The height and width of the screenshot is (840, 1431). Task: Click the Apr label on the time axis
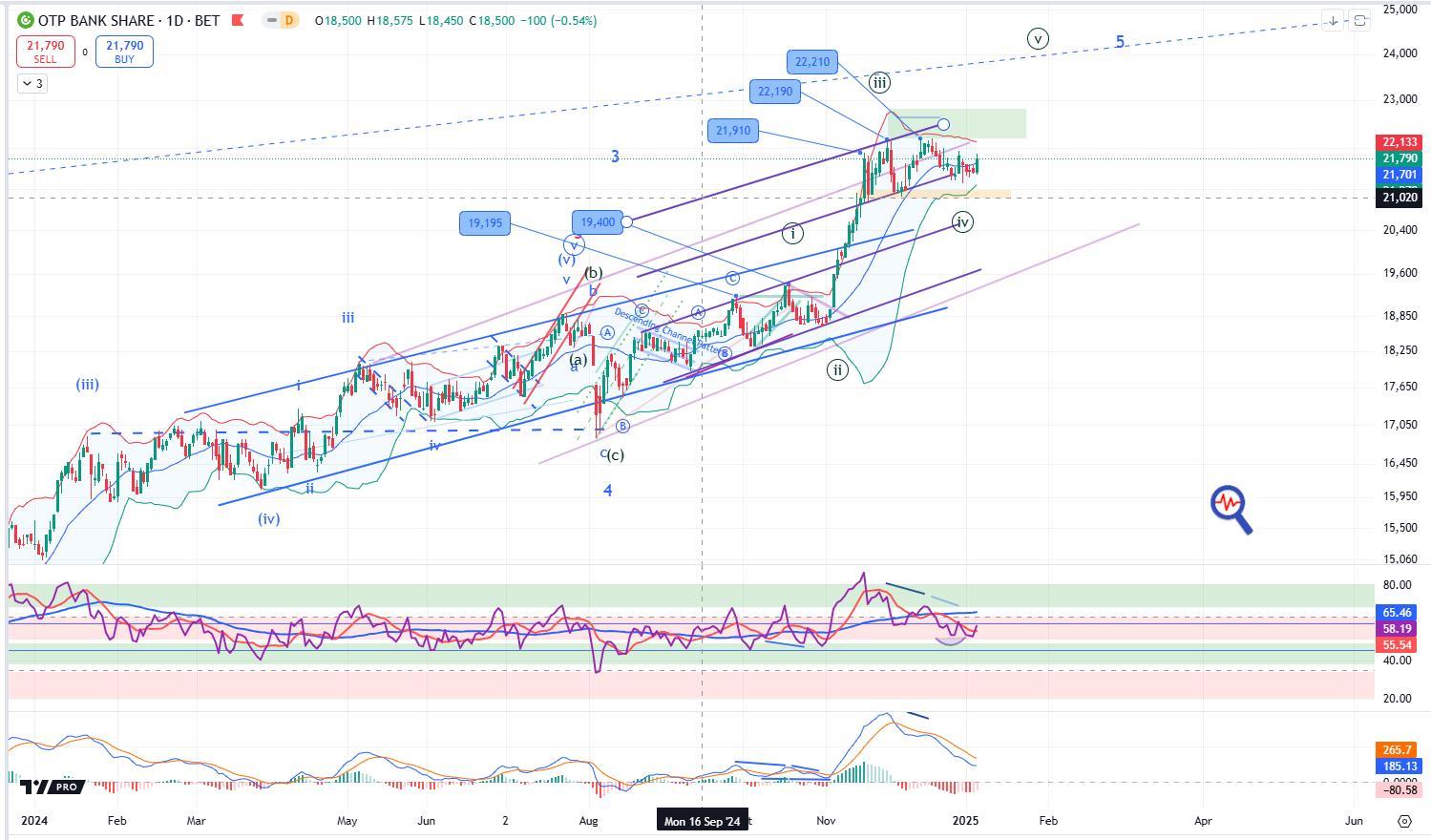pos(1204,821)
